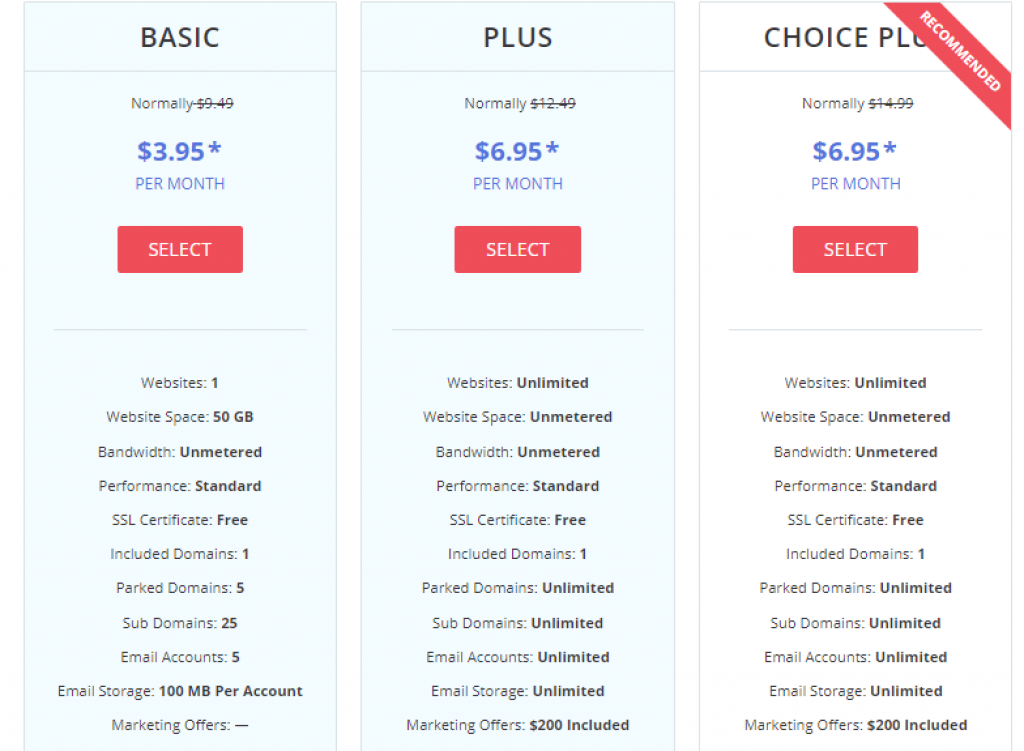Click Basic plan's Website Space 50 GB line

point(180,417)
